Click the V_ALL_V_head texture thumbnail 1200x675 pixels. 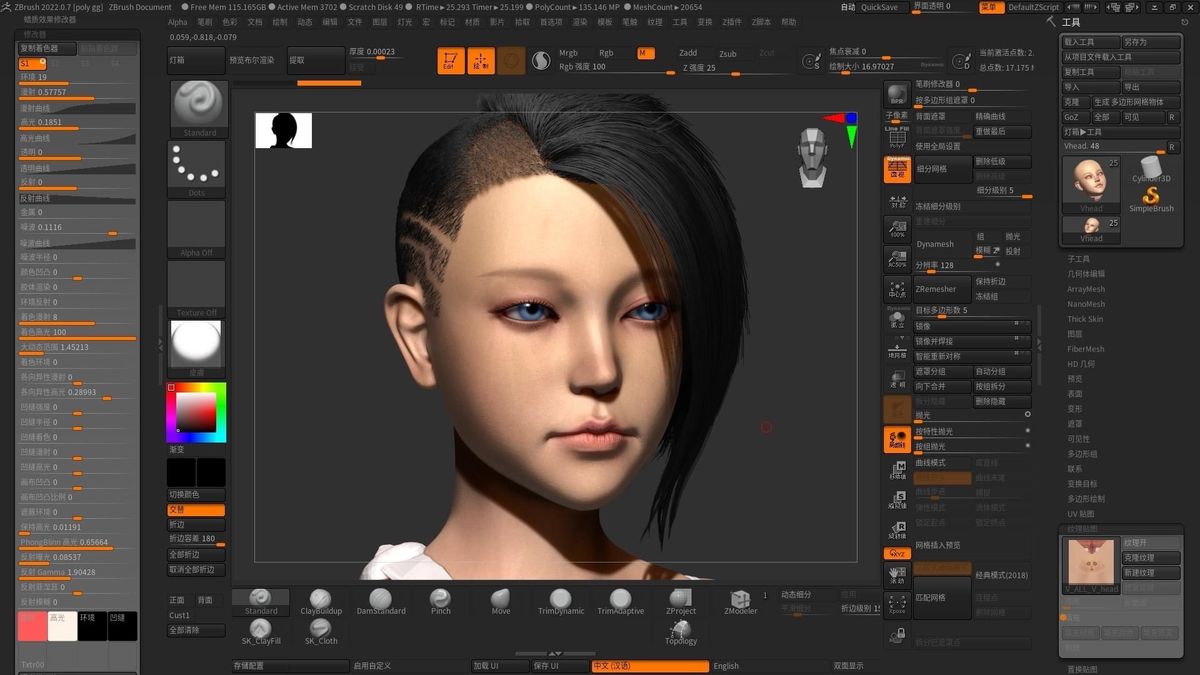click(x=1091, y=566)
